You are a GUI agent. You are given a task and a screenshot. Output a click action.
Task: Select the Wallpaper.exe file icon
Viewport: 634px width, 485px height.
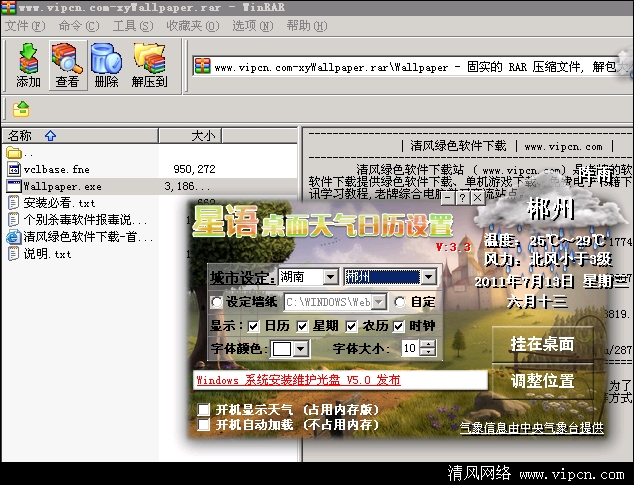coord(14,186)
